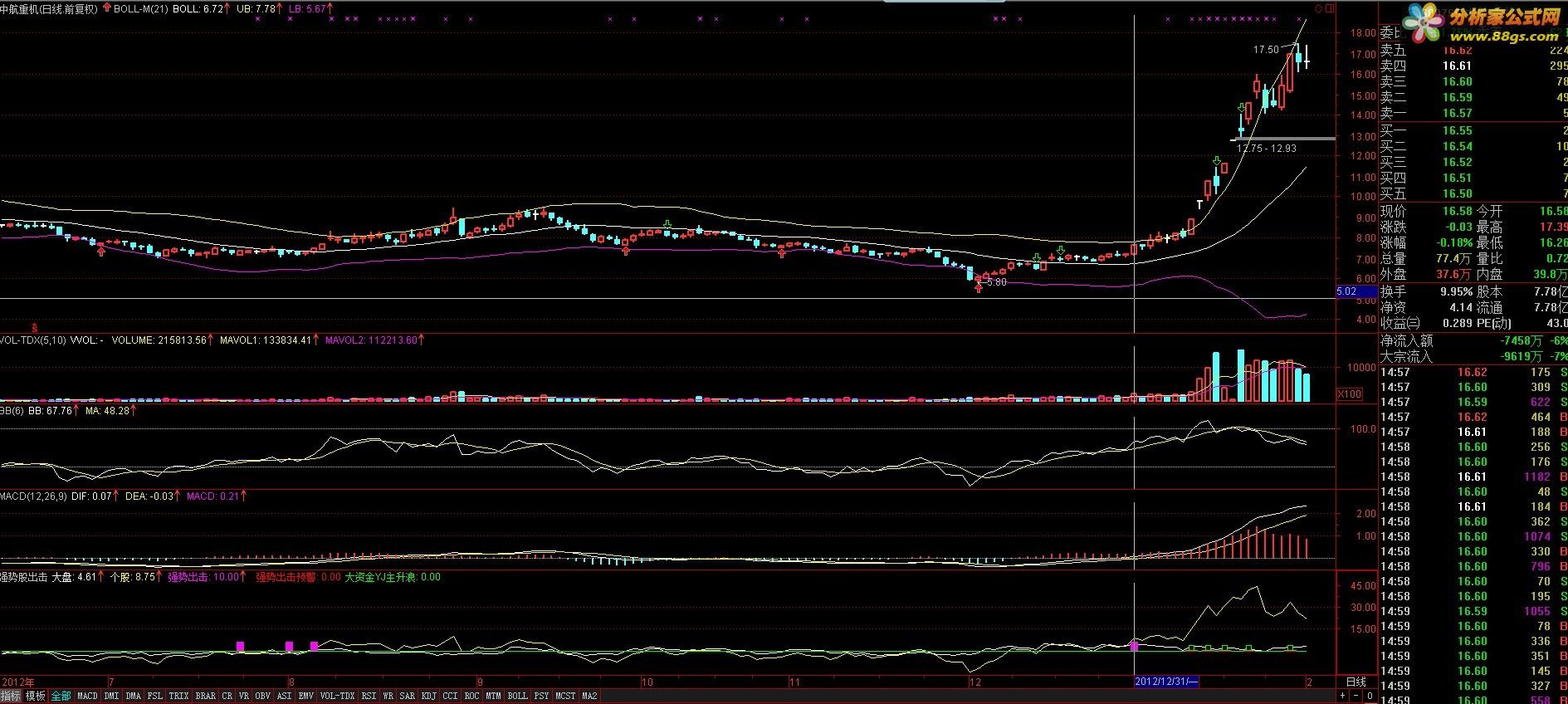Click the 换手 value 9.95%
The width and height of the screenshot is (1568, 704).
coord(1456,291)
